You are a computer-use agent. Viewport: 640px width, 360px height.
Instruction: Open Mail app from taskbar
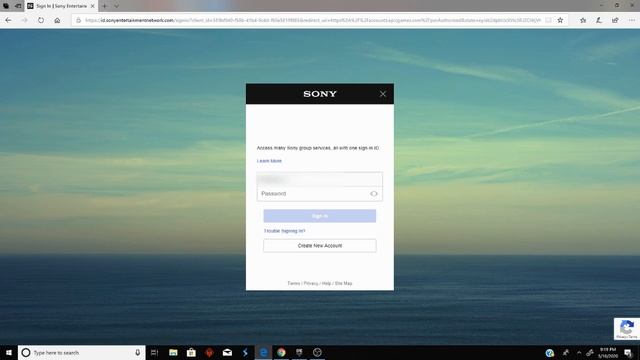[227, 353]
